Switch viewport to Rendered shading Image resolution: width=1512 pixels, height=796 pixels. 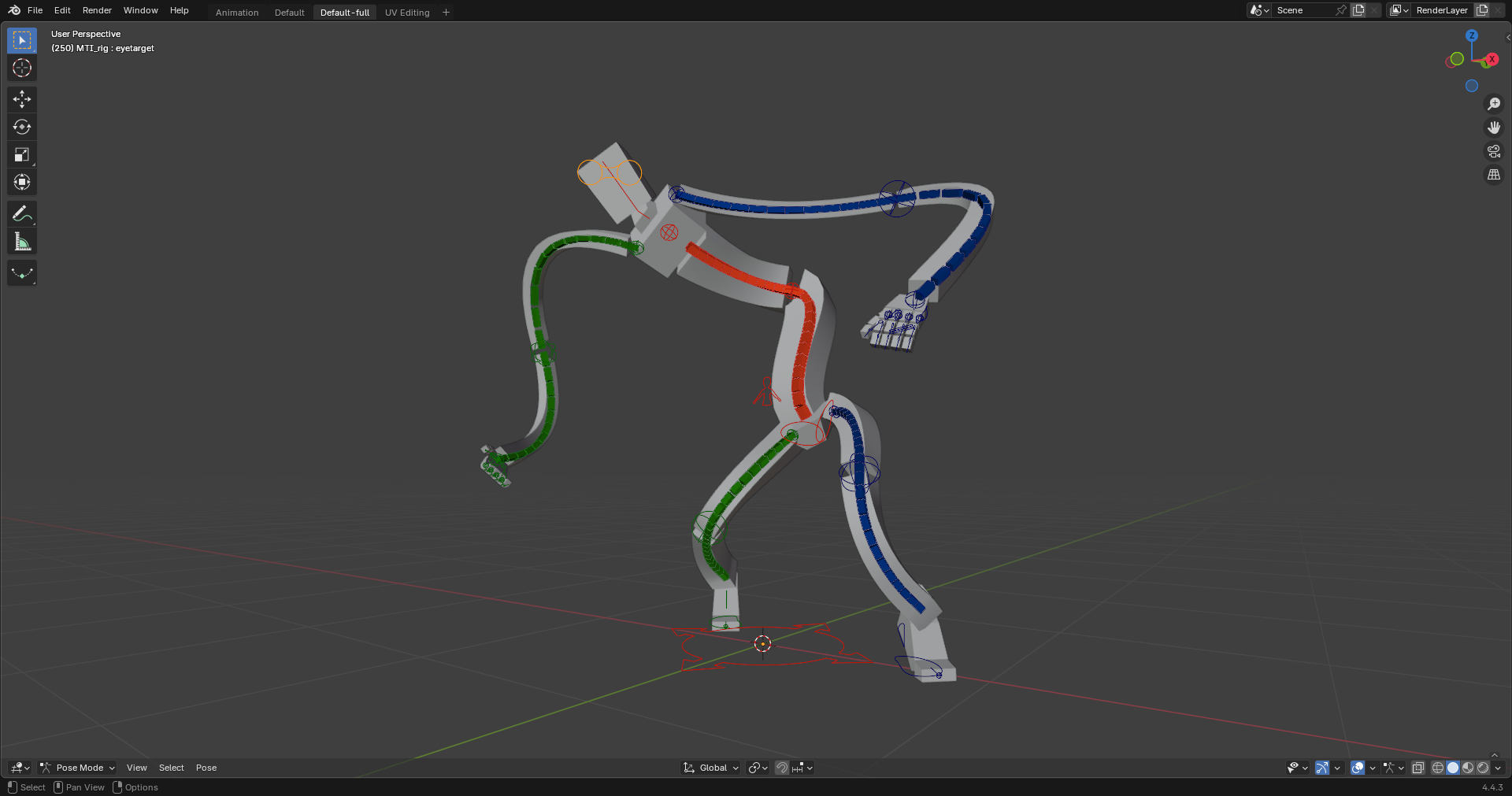click(1484, 768)
